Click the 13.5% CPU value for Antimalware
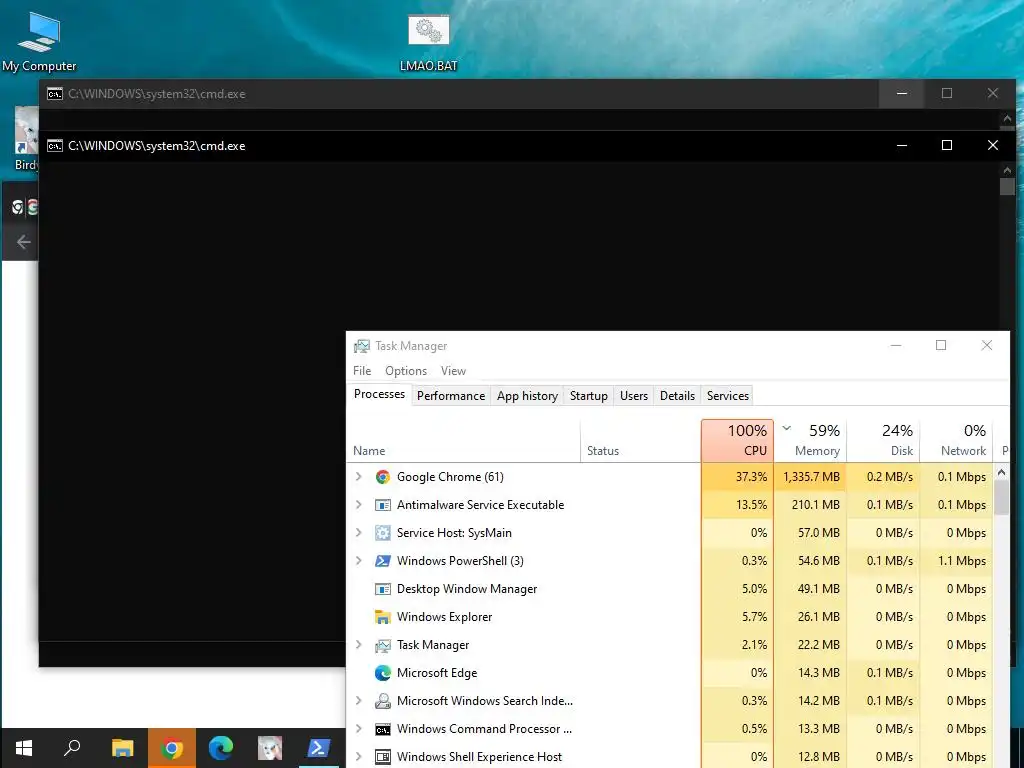 tap(751, 505)
